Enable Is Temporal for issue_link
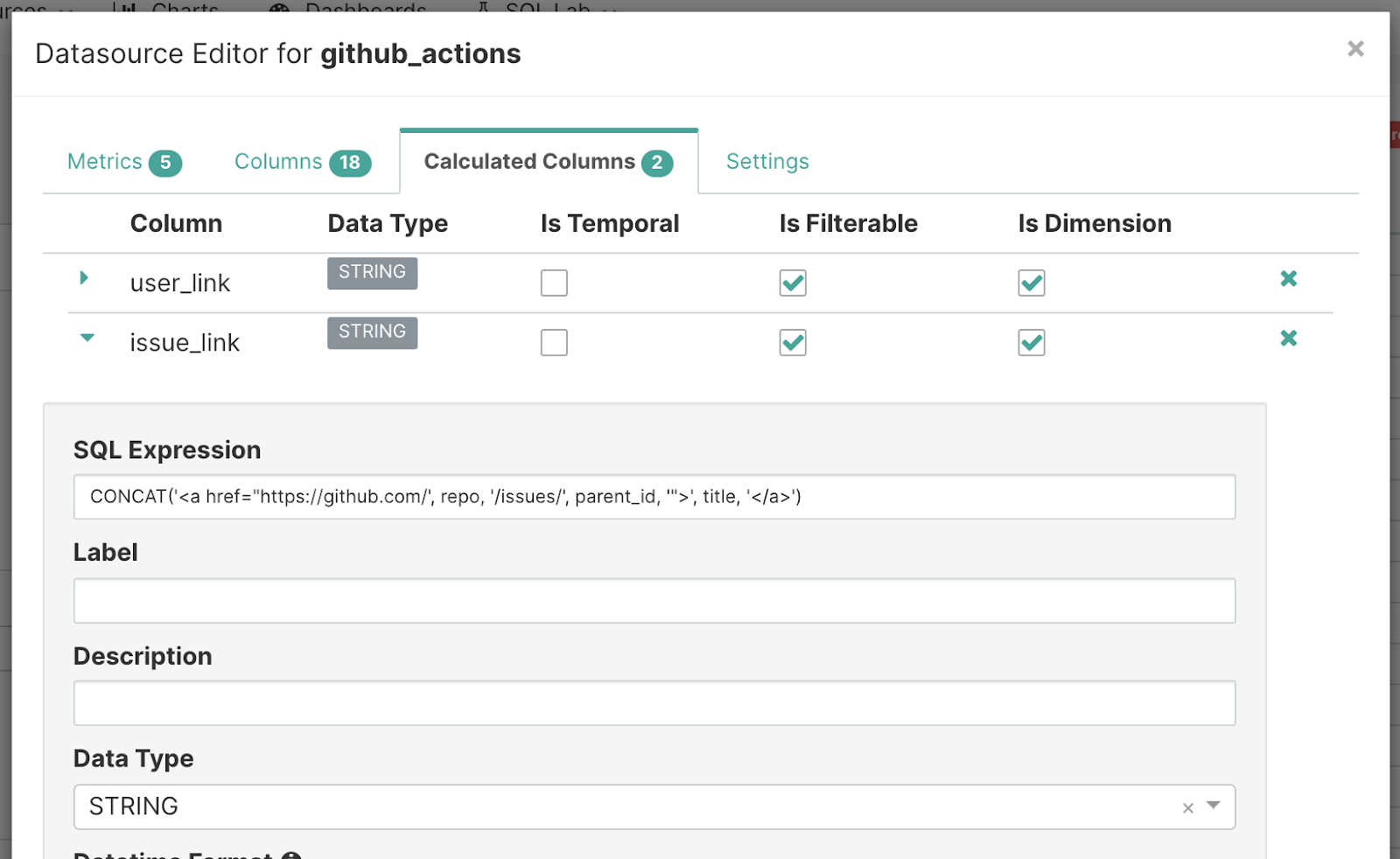Viewport: 1400px width, 859px height. 554,343
